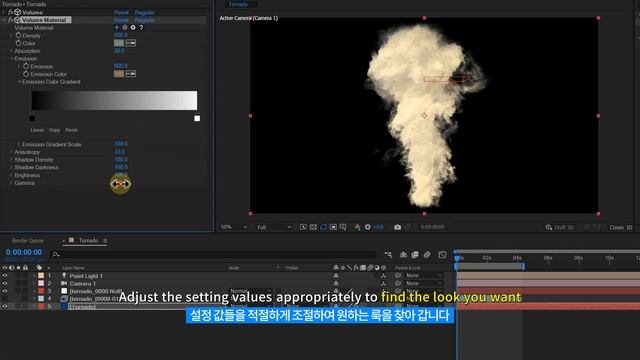Click the graph editor icon above the timeline
Viewport: 640px width, 360px height.
pyautogui.click(x=442, y=255)
